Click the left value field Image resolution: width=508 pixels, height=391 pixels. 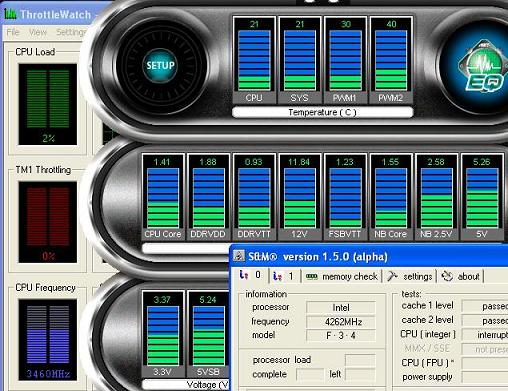(360, 374)
